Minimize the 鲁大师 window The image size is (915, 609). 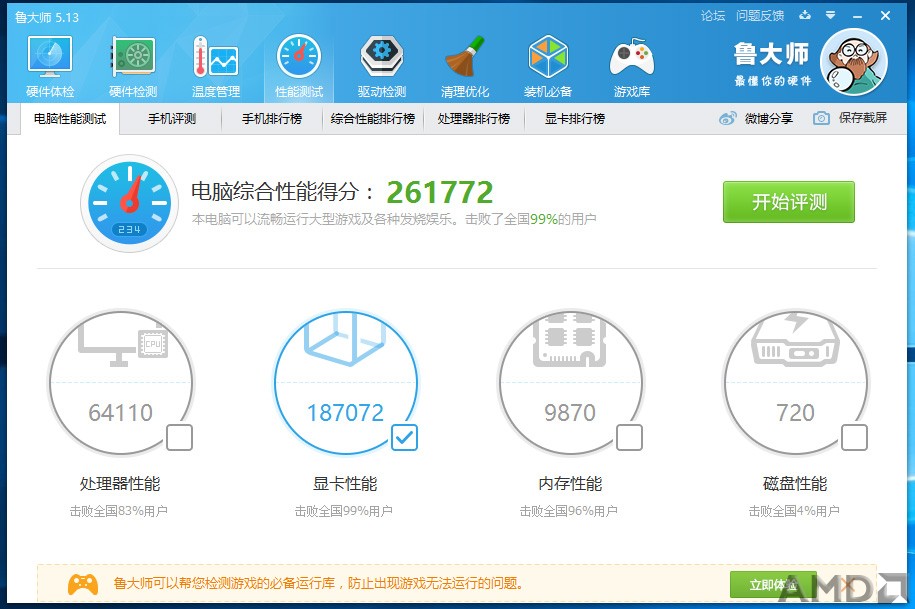point(857,16)
